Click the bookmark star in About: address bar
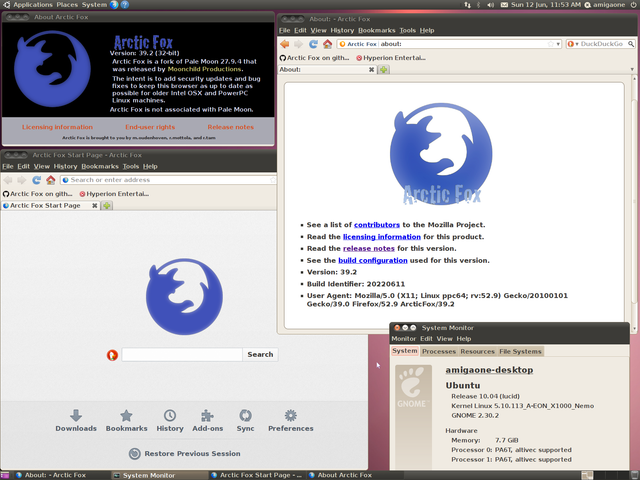This screenshot has height=480, width=640. (551, 44)
